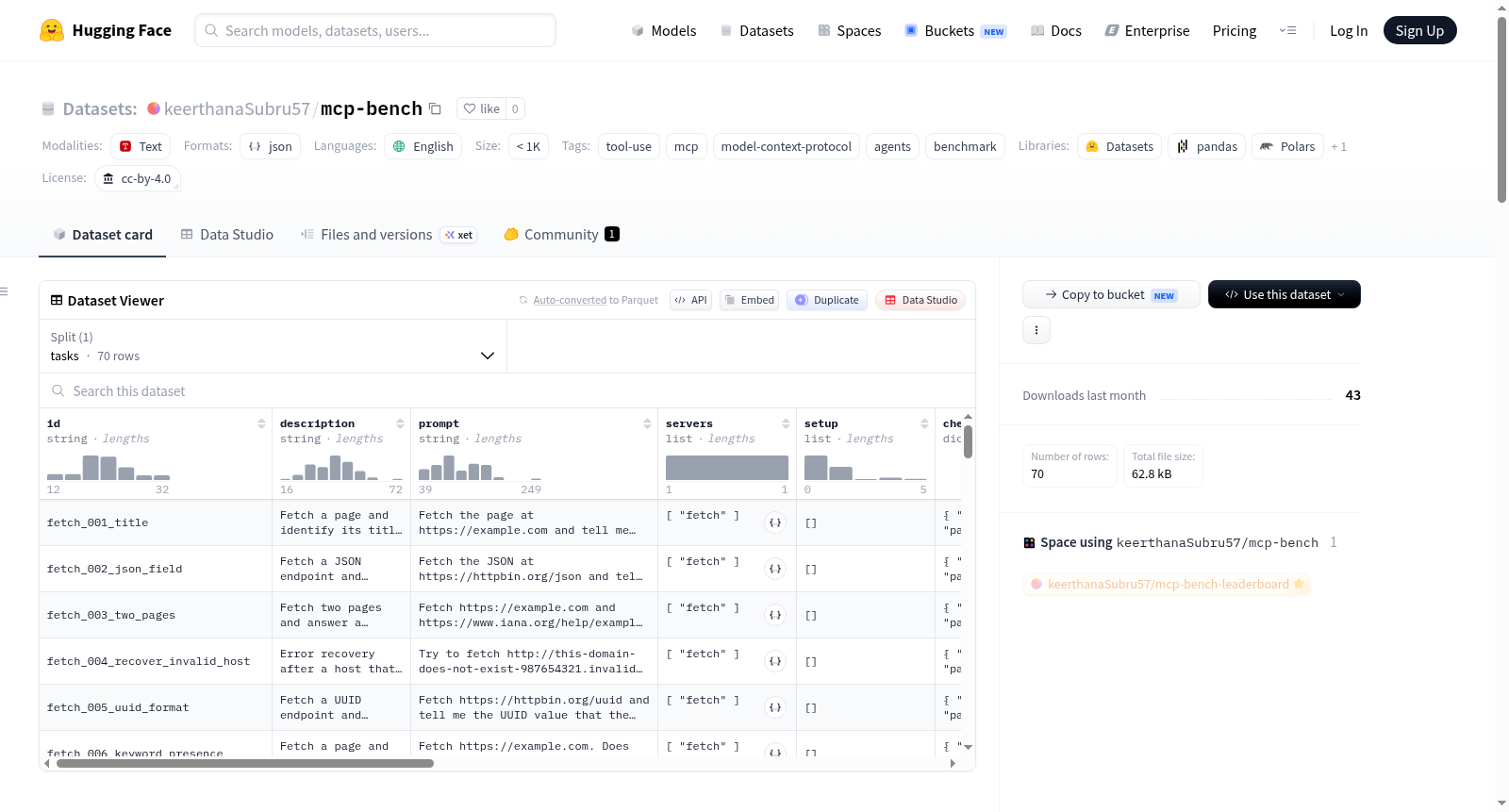
Task: Select the Dataset card tab
Action: point(103,235)
